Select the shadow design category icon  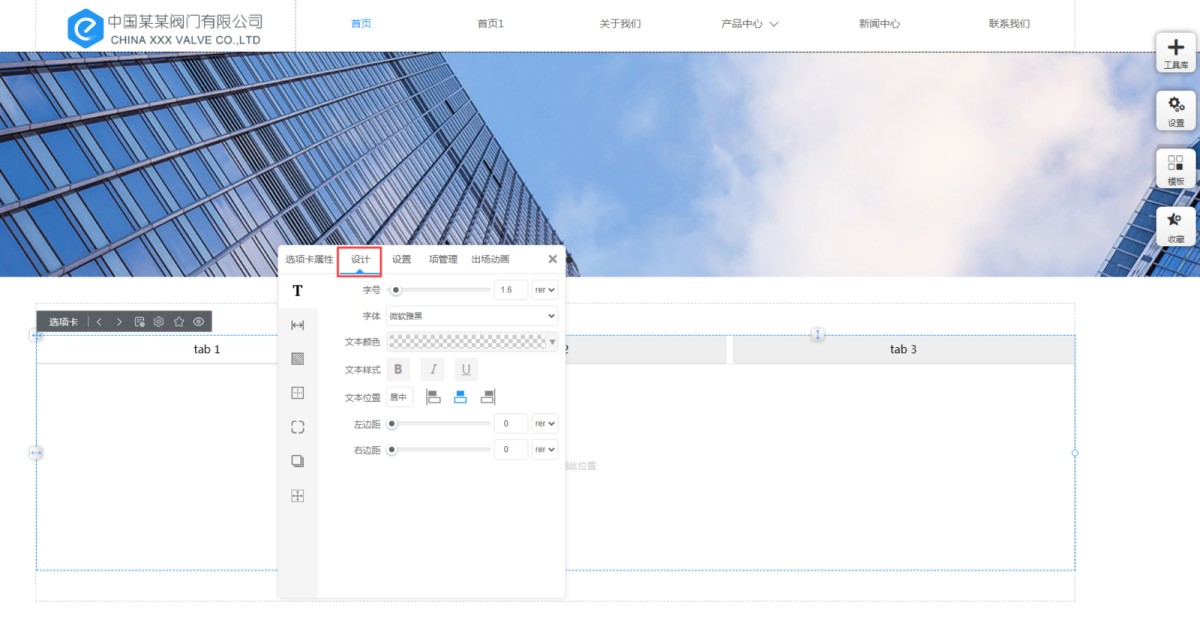pyautogui.click(x=297, y=461)
